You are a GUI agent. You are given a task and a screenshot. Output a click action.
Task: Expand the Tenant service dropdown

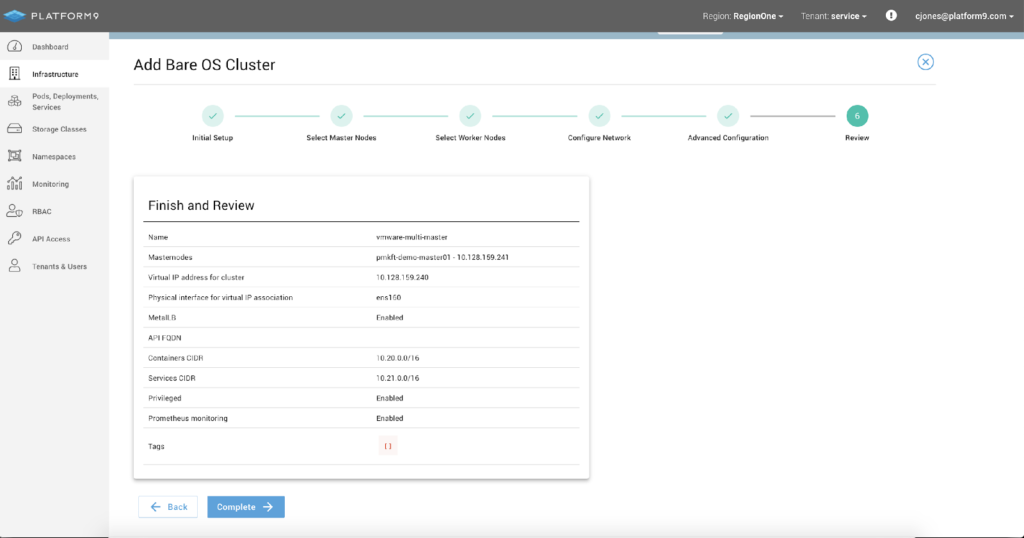(834, 16)
